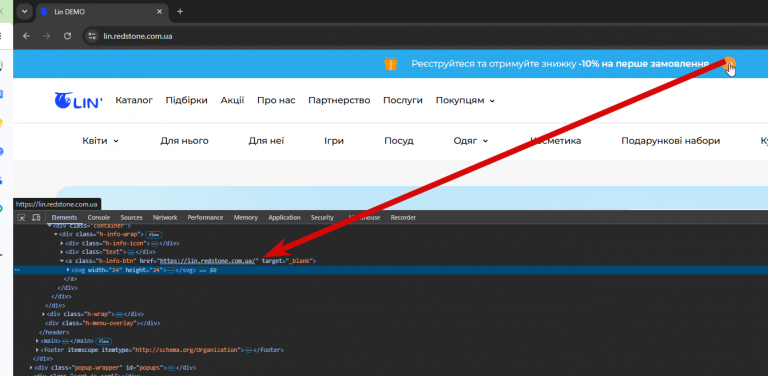768x376 pixels.
Task: Expand the main element node
Action: pos(37,341)
